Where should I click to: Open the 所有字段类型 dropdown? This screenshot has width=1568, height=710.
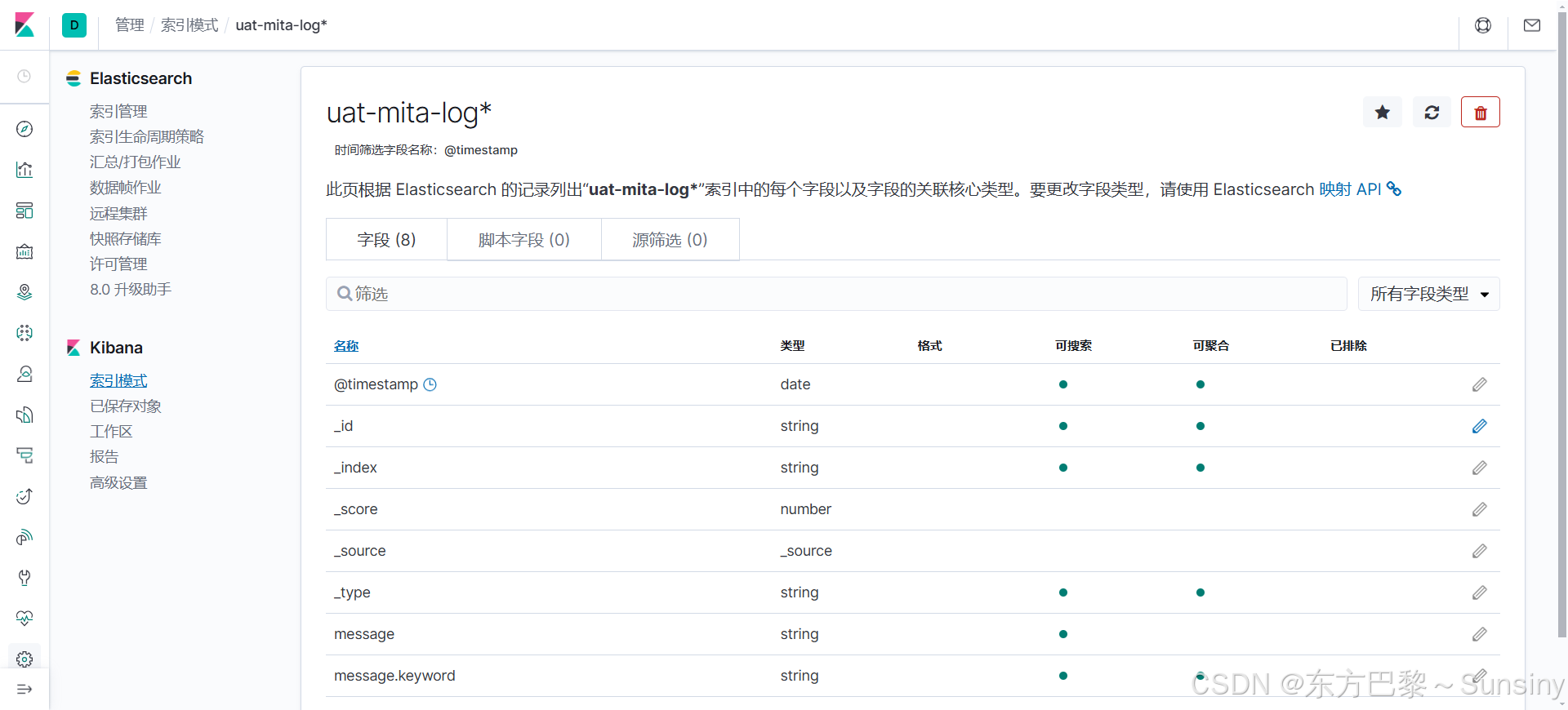click(x=1429, y=294)
